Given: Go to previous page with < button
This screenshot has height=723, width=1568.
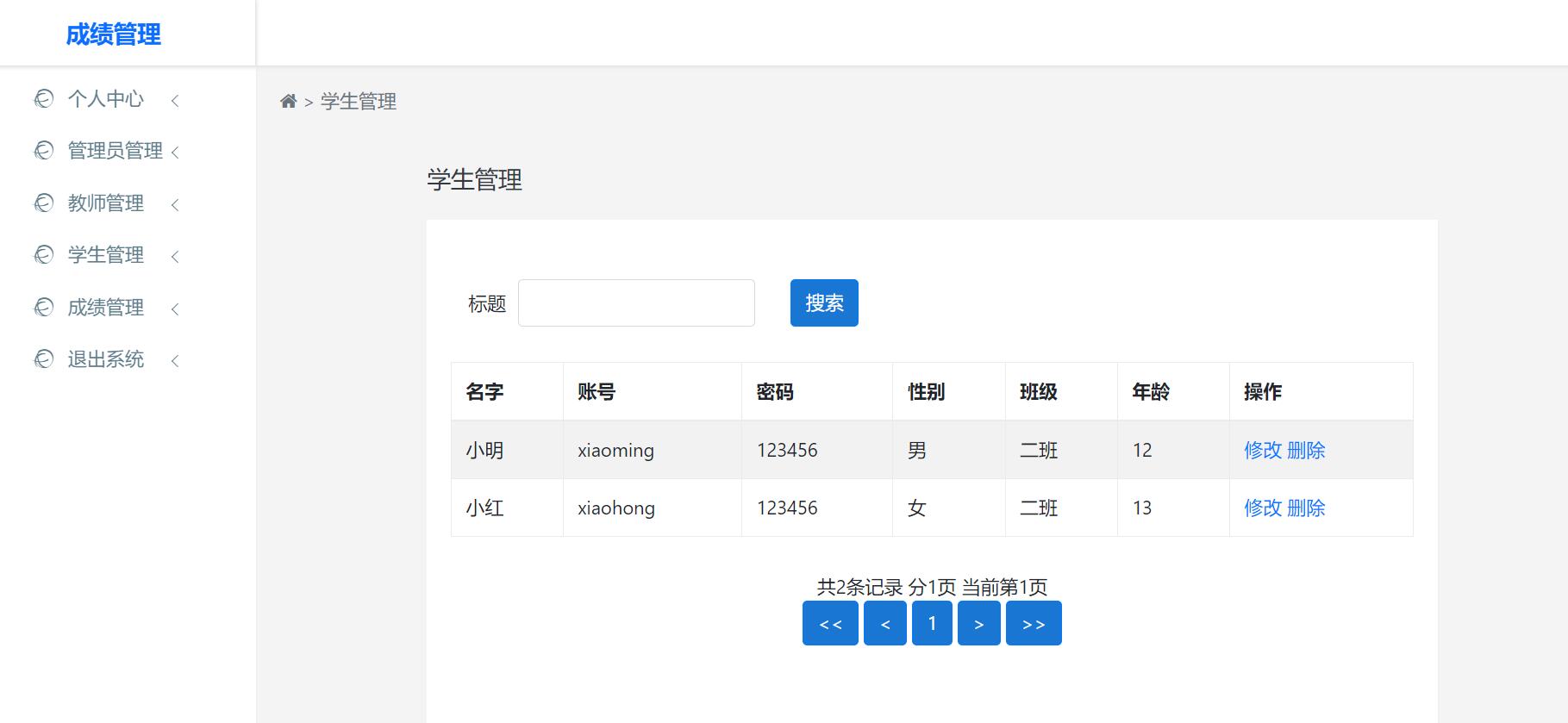Looking at the screenshot, I should pyautogui.click(x=885, y=623).
